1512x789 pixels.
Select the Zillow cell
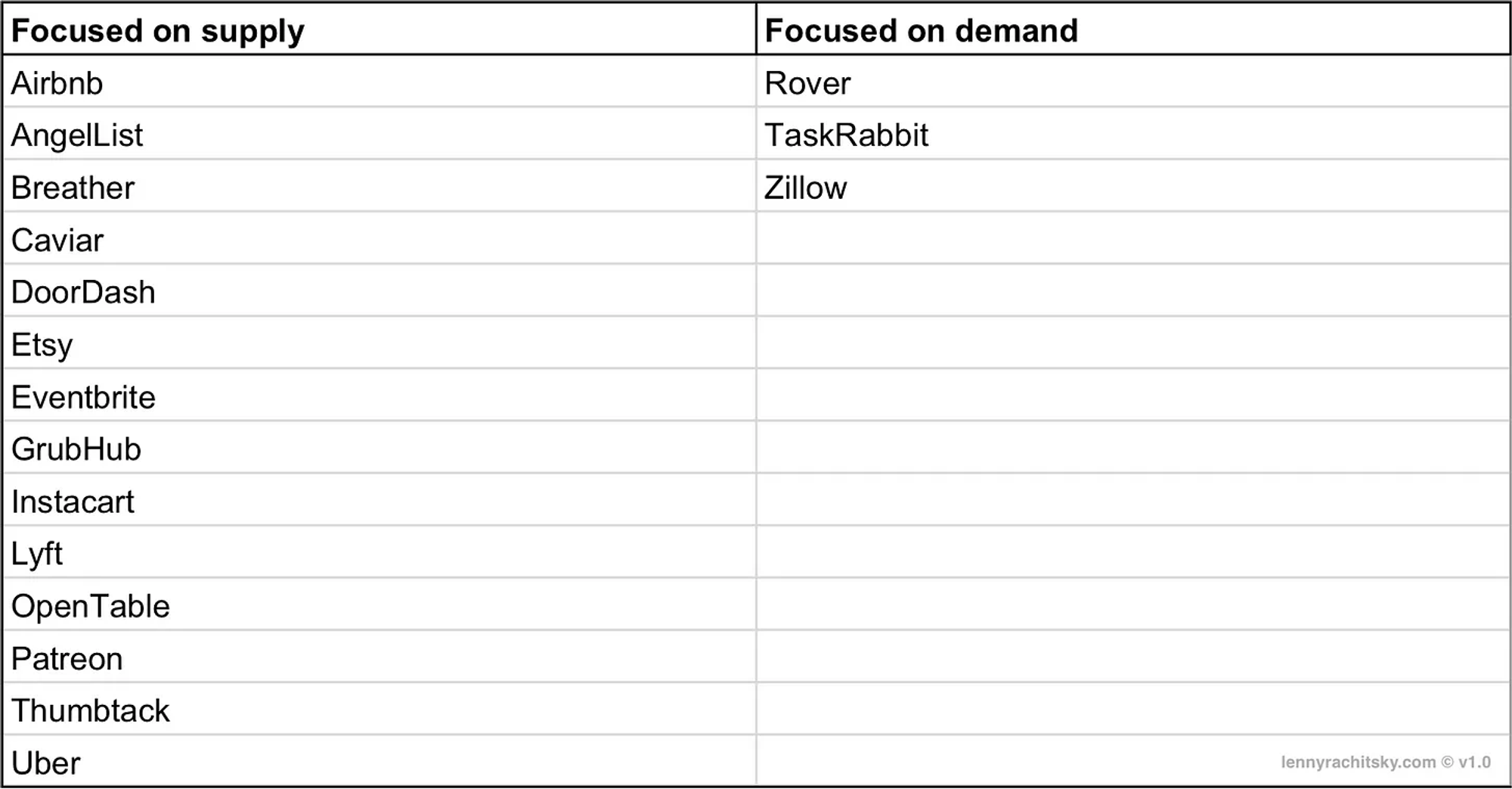pyautogui.click(x=1132, y=185)
